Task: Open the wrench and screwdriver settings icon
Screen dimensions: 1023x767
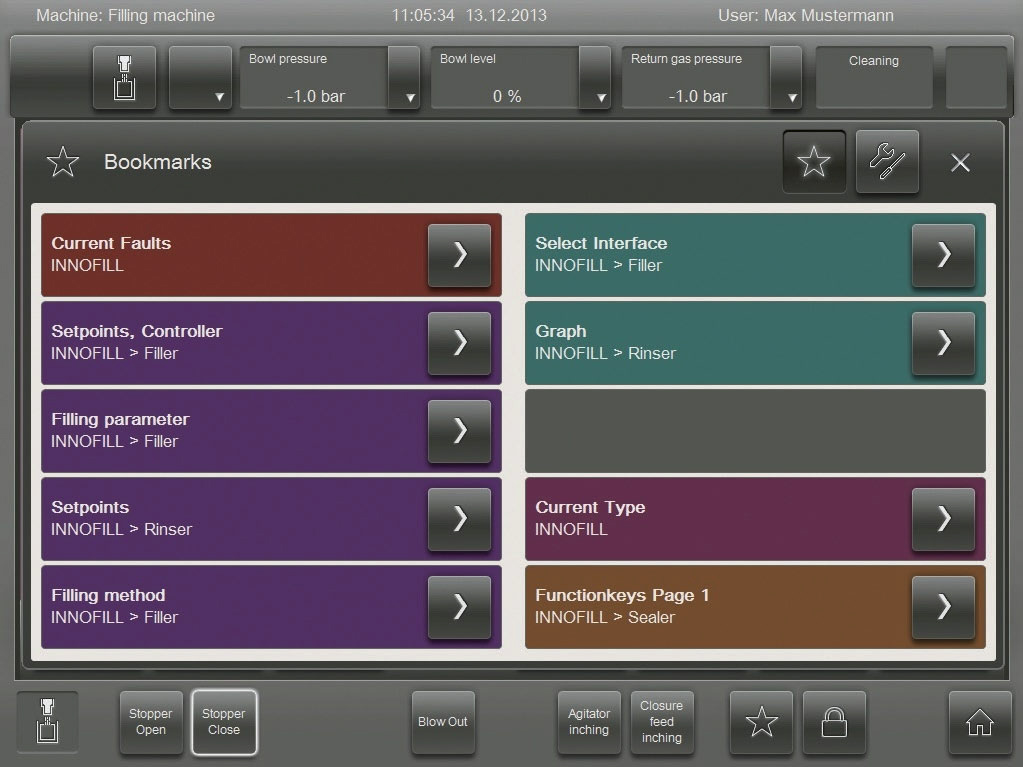Action: [887, 162]
